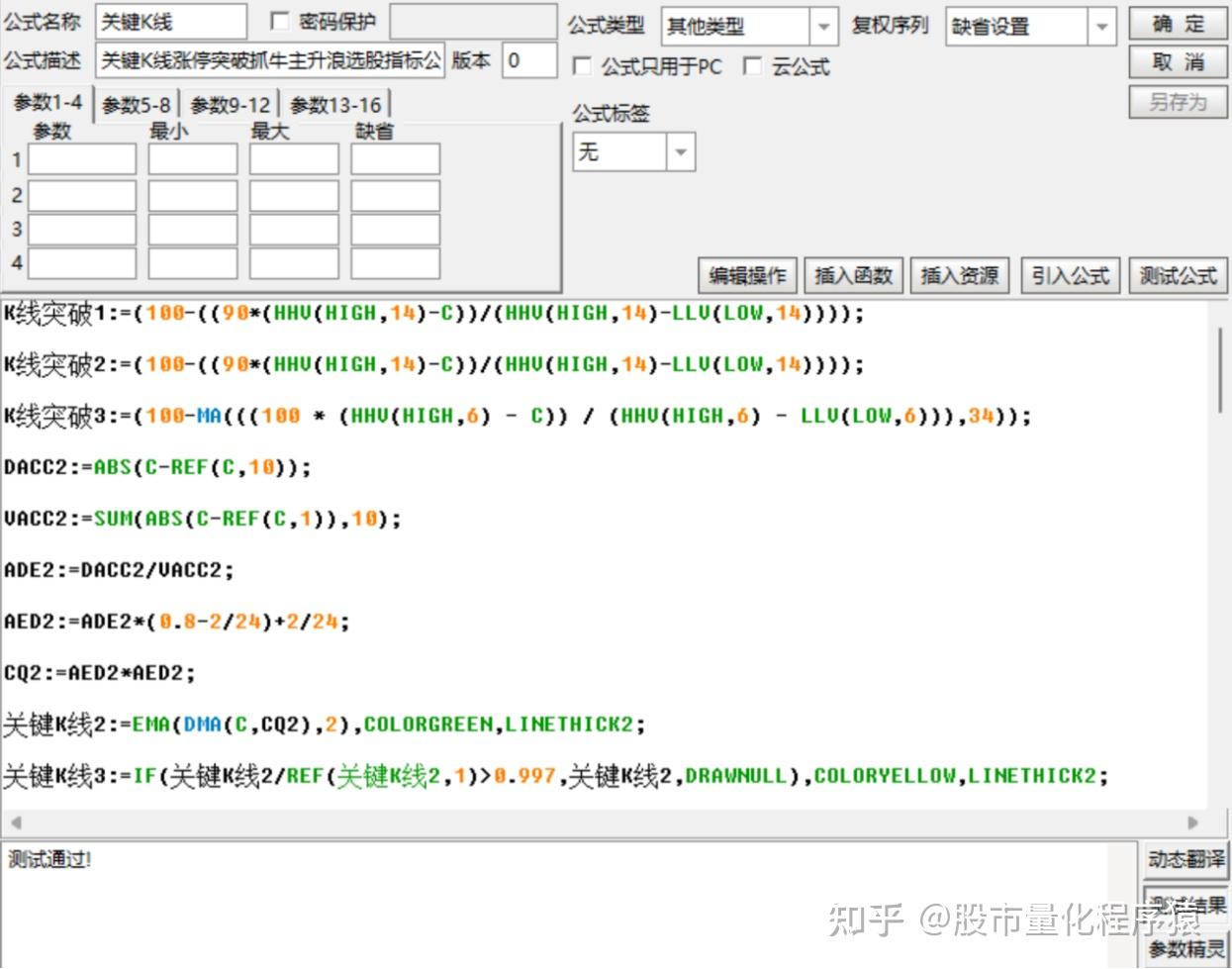Toggle 公式只用于PC checkbox
Screen dimensions: 1232x969
point(583,66)
